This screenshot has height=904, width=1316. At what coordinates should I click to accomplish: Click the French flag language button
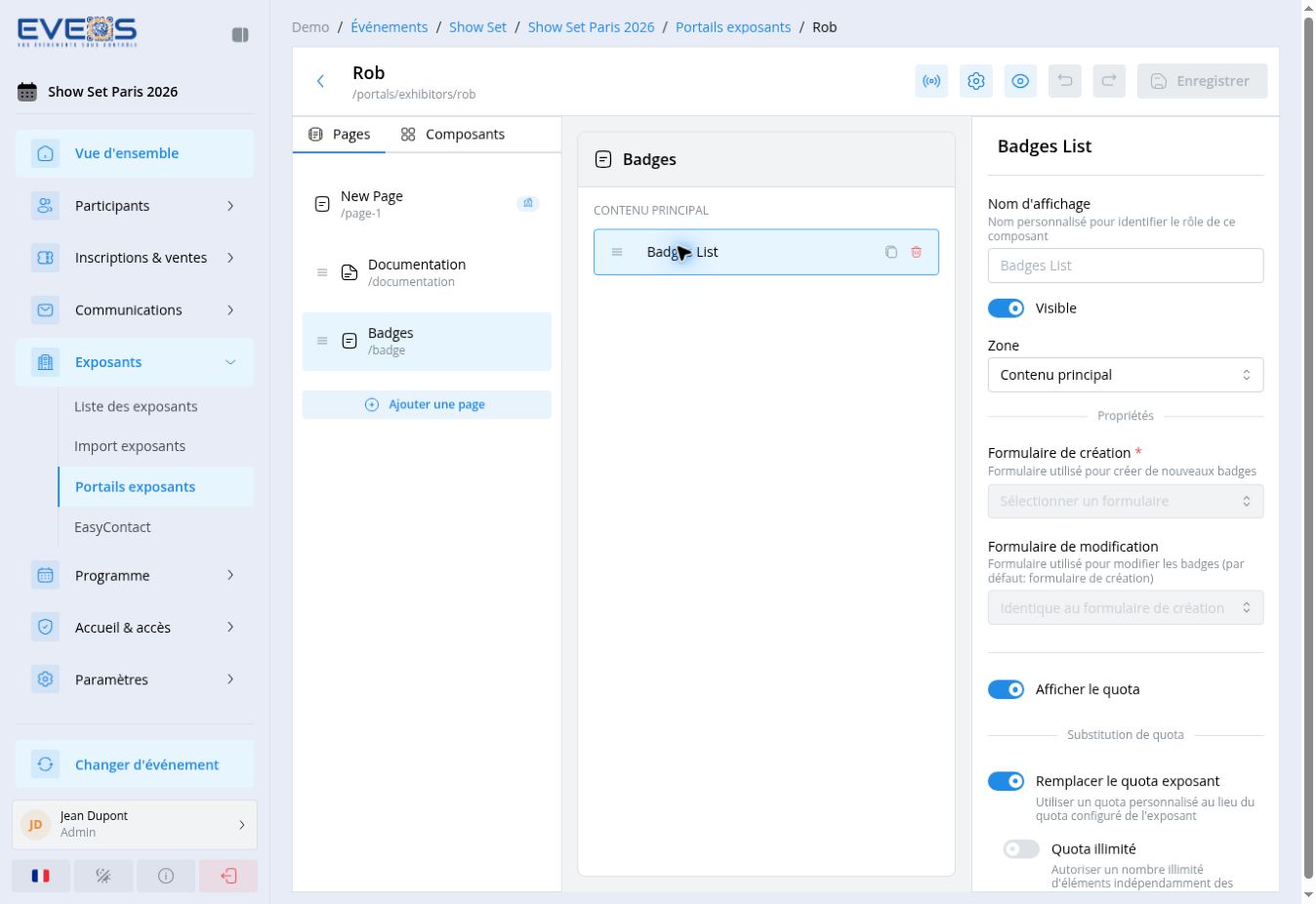point(41,876)
